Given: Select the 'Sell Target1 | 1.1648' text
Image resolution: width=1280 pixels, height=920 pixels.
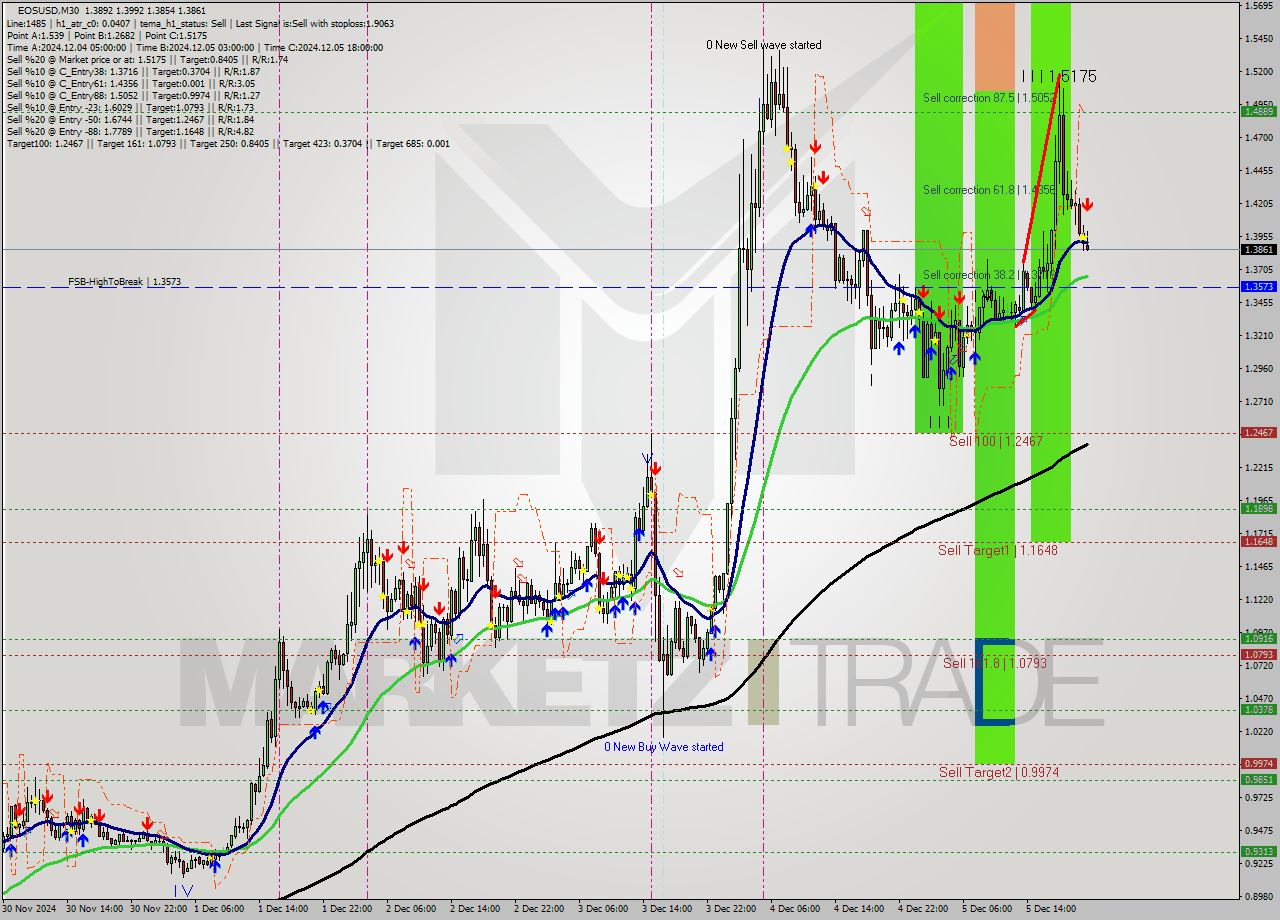Looking at the screenshot, I should 998,549.
